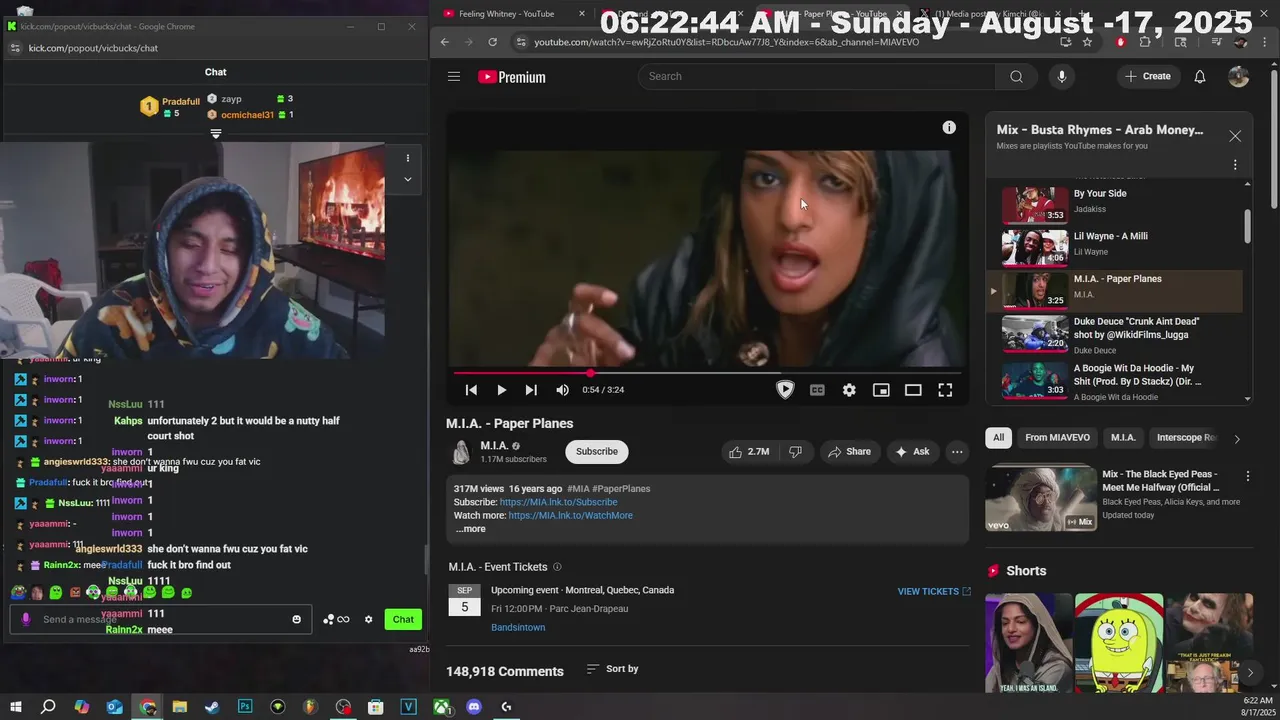The width and height of the screenshot is (1280, 720).
Task: Click the YouTube search magnifier button
Action: (x=1016, y=77)
